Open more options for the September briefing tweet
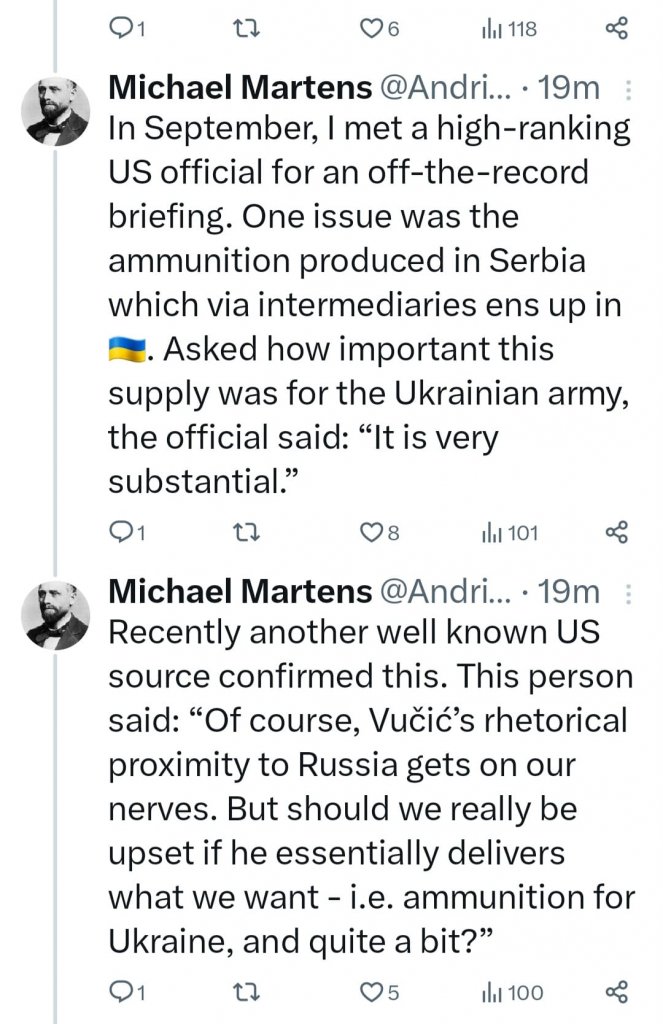Screen dimensions: 663x1024 (628, 90)
